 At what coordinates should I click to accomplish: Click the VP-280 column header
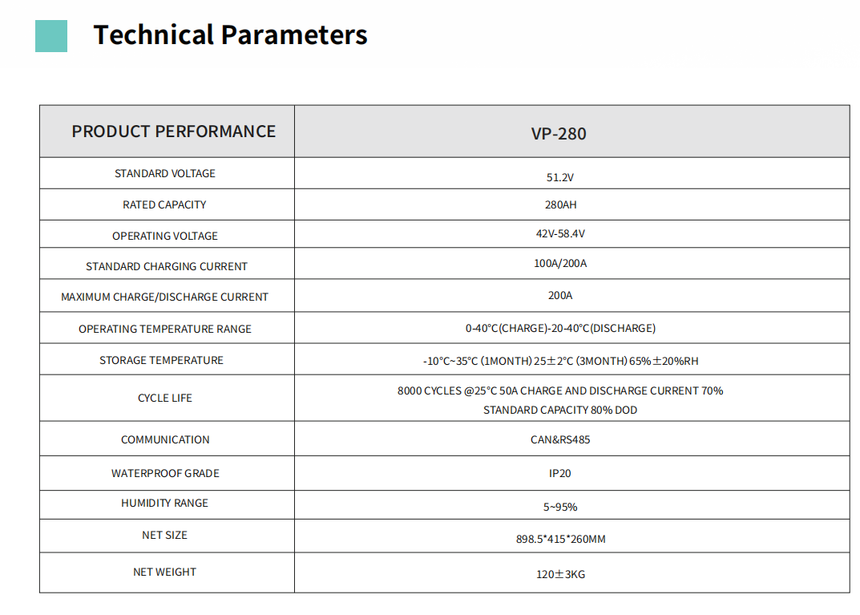572,131
